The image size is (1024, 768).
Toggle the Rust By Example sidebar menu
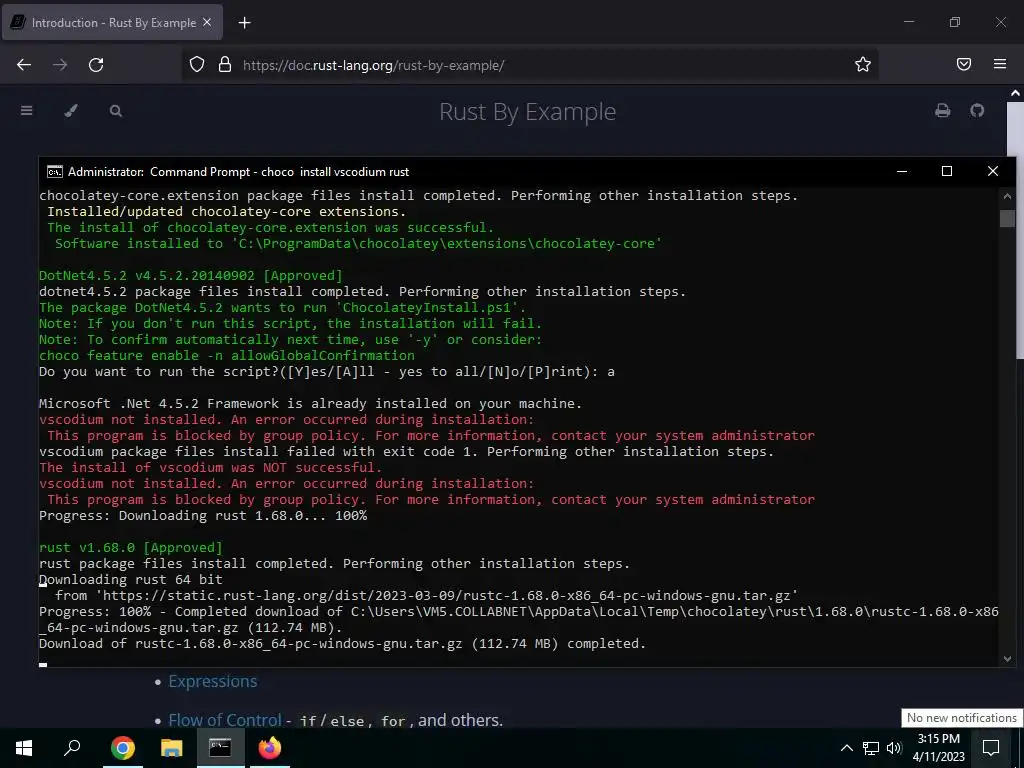pos(27,110)
